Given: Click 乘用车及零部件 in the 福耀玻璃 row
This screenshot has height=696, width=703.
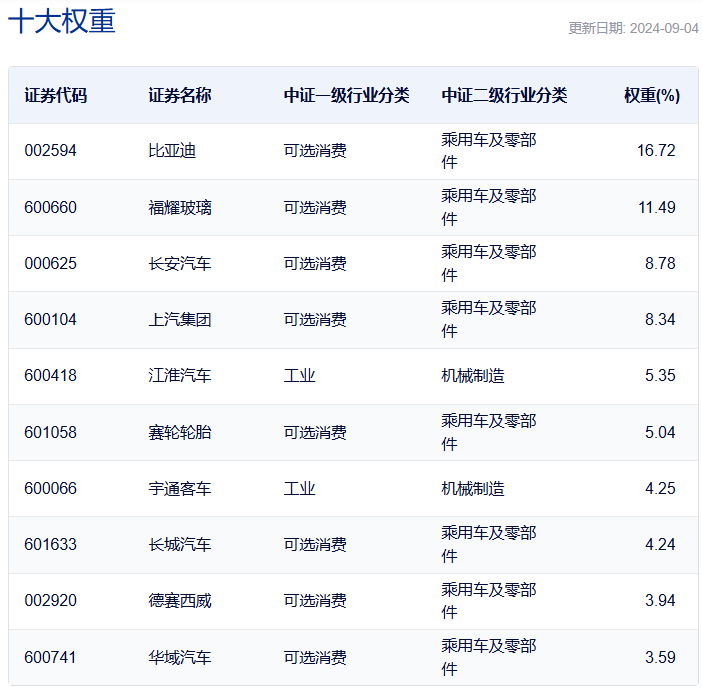Looking at the screenshot, I should click(x=489, y=208).
